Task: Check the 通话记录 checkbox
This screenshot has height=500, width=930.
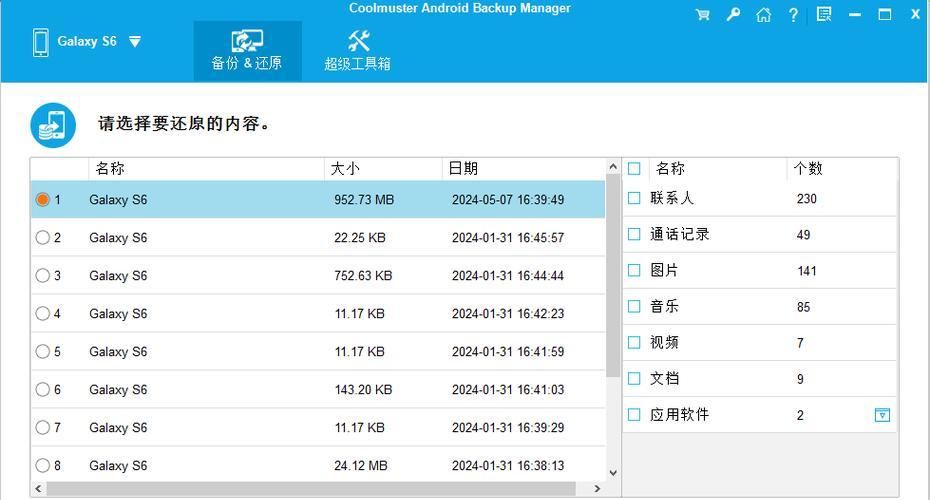Action: pos(634,234)
